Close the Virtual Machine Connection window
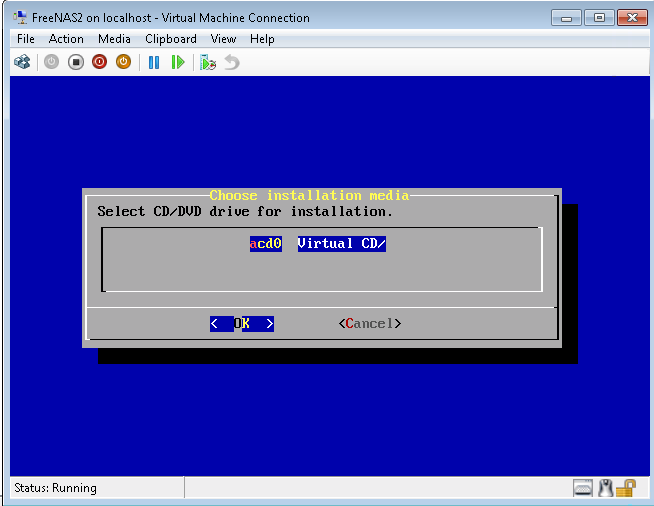Viewport: 654px width, 506px height. click(632, 18)
